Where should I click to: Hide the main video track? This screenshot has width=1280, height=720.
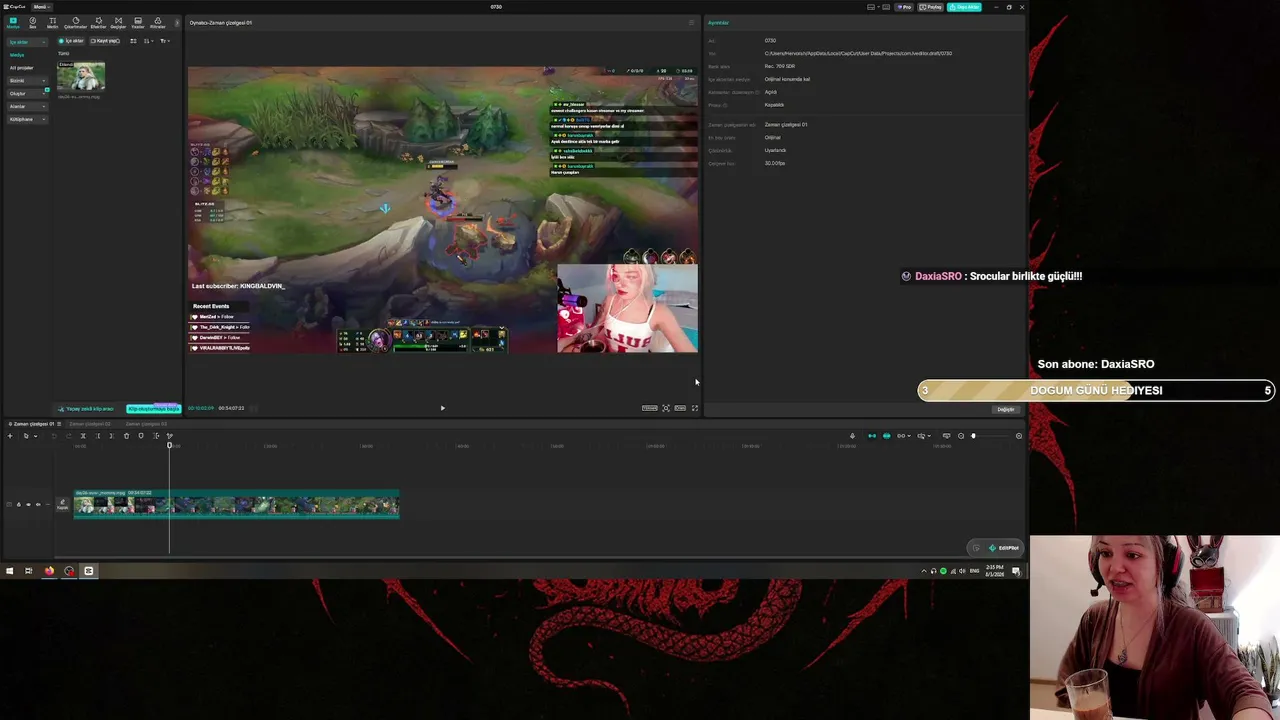[28, 504]
